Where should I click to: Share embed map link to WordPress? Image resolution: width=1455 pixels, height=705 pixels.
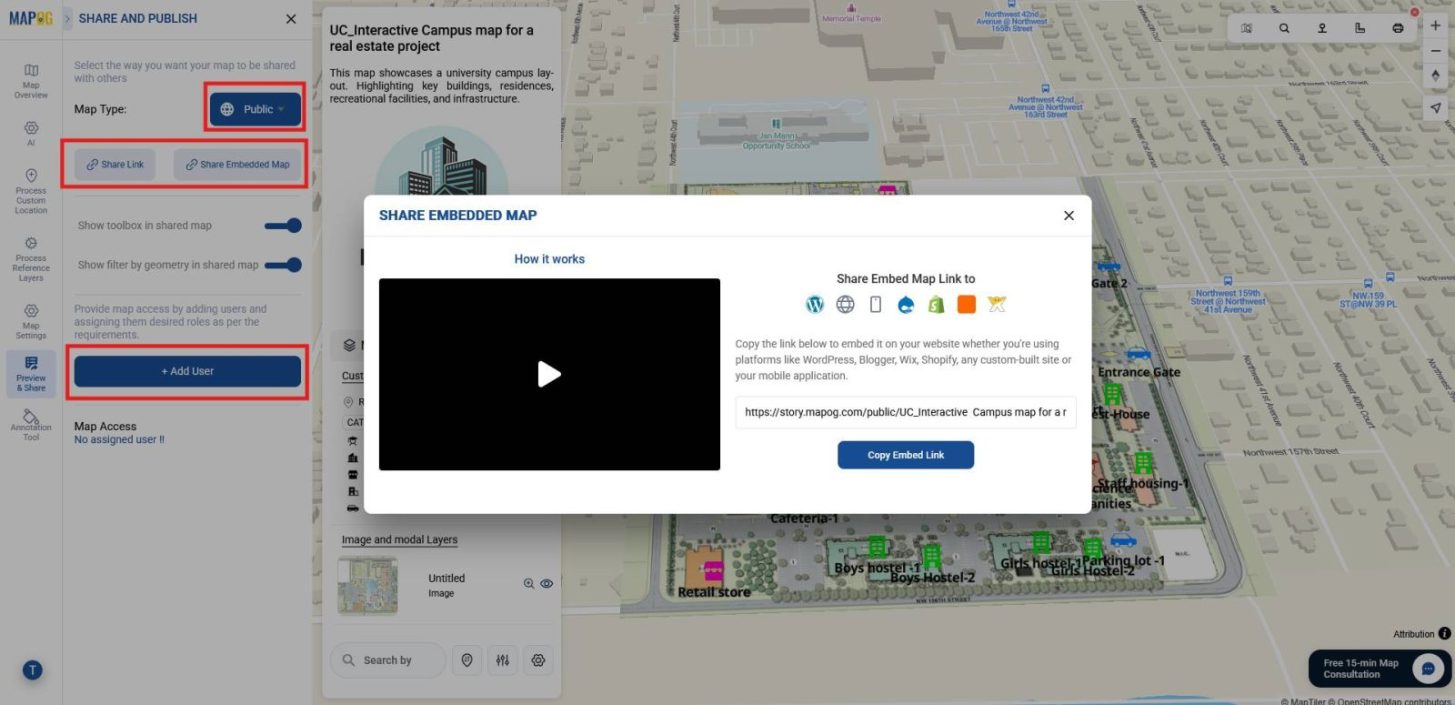815,304
